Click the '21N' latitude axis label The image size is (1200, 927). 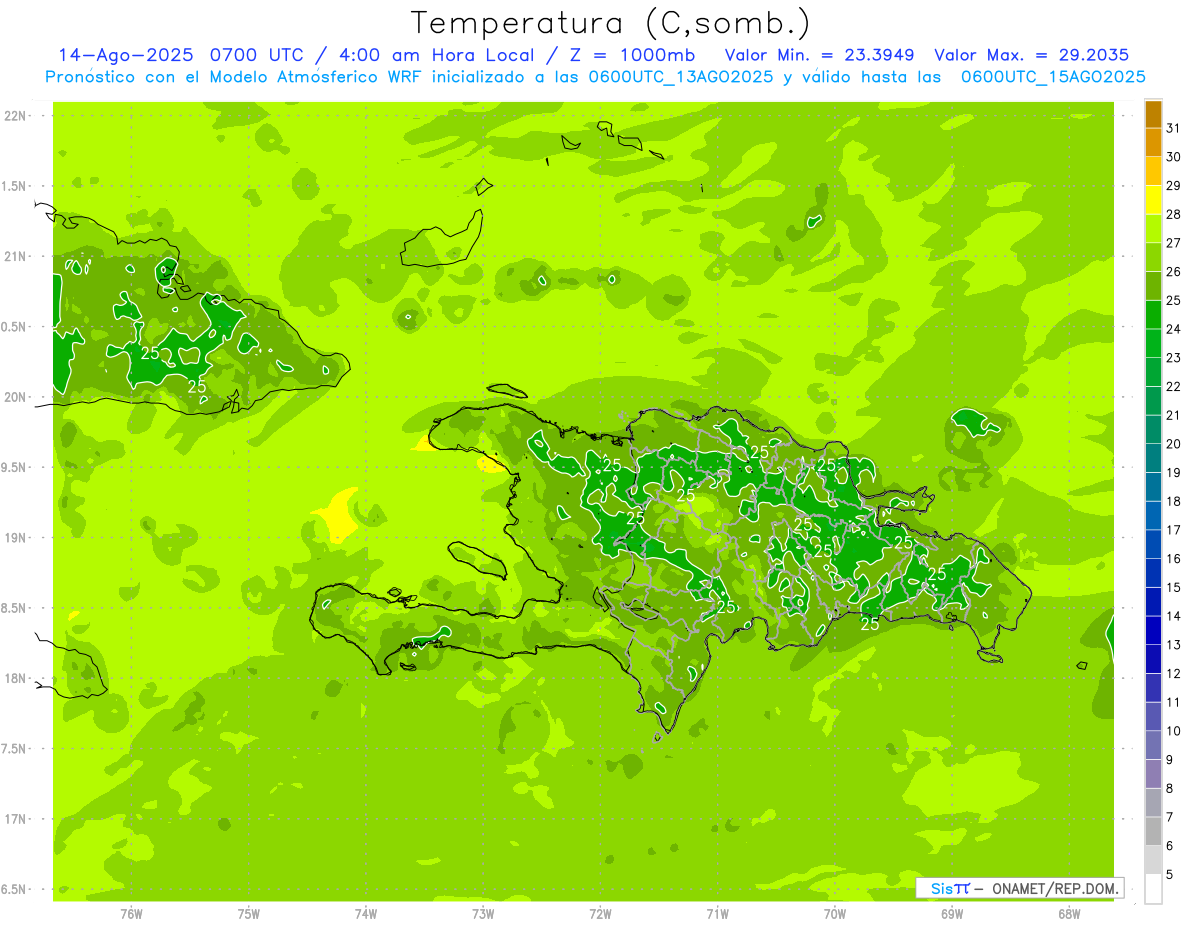[x=15, y=257]
